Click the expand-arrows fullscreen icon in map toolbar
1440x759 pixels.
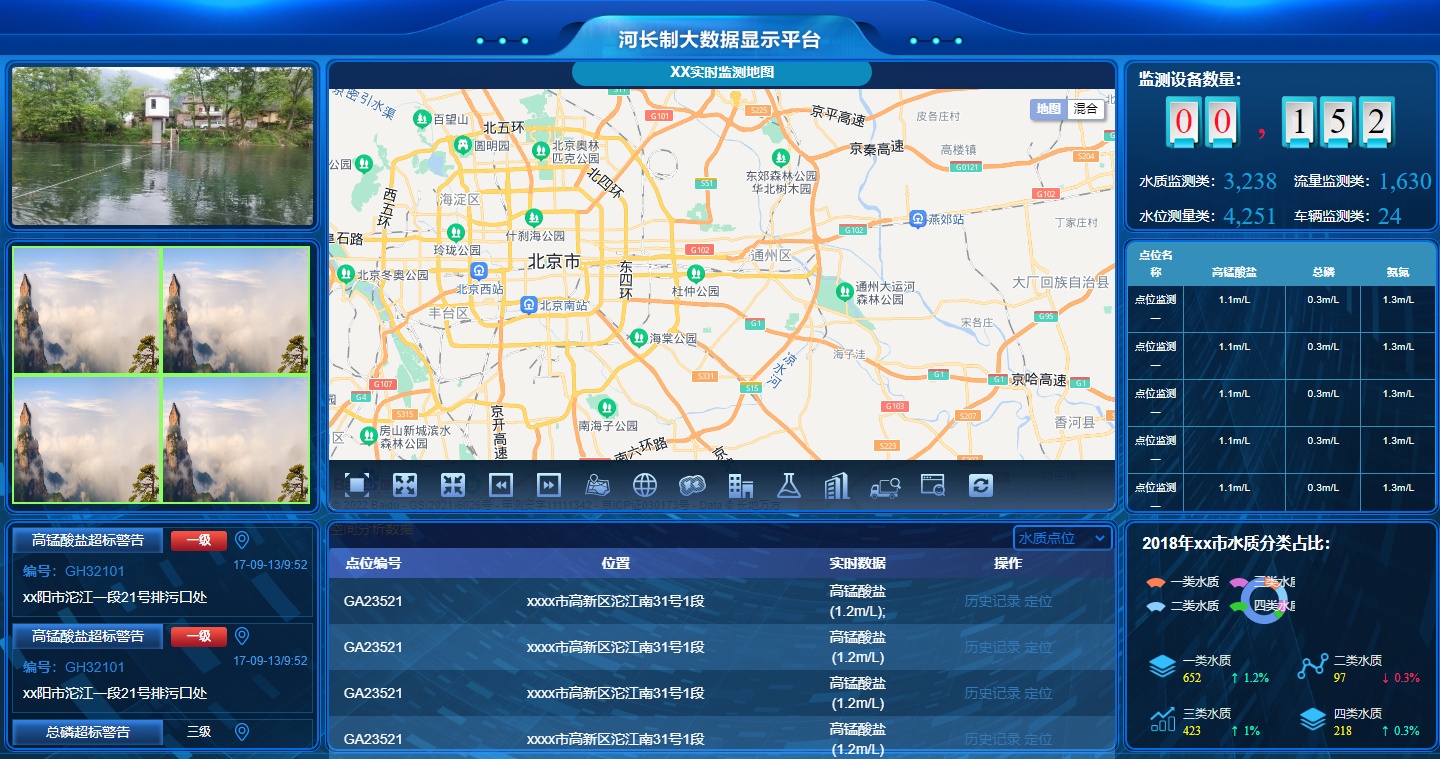(405, 485)
